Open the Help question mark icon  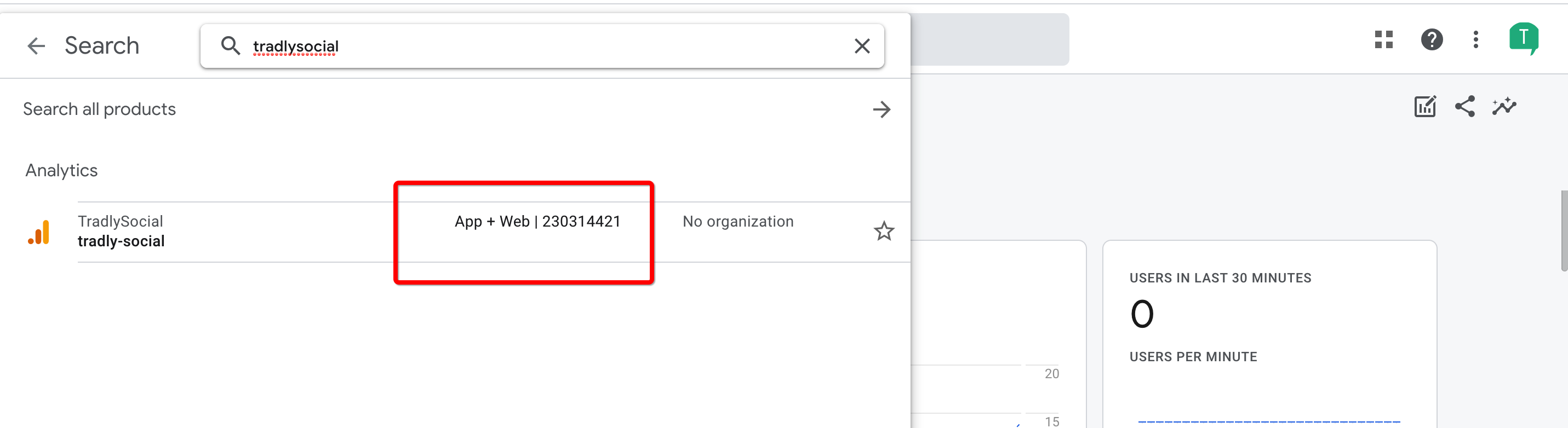1431,40
